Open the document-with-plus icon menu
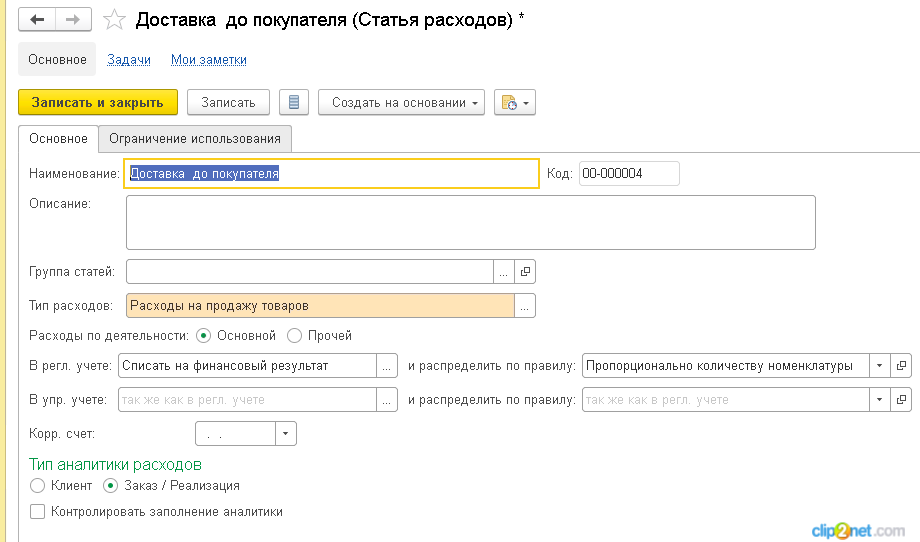 pyautogui.click(x=515, y=102)
